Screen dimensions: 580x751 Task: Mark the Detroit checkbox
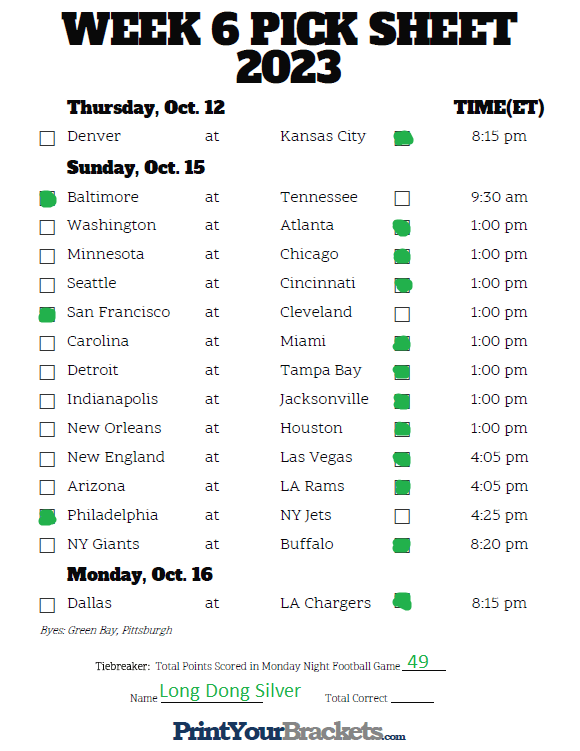pos(47,372)
